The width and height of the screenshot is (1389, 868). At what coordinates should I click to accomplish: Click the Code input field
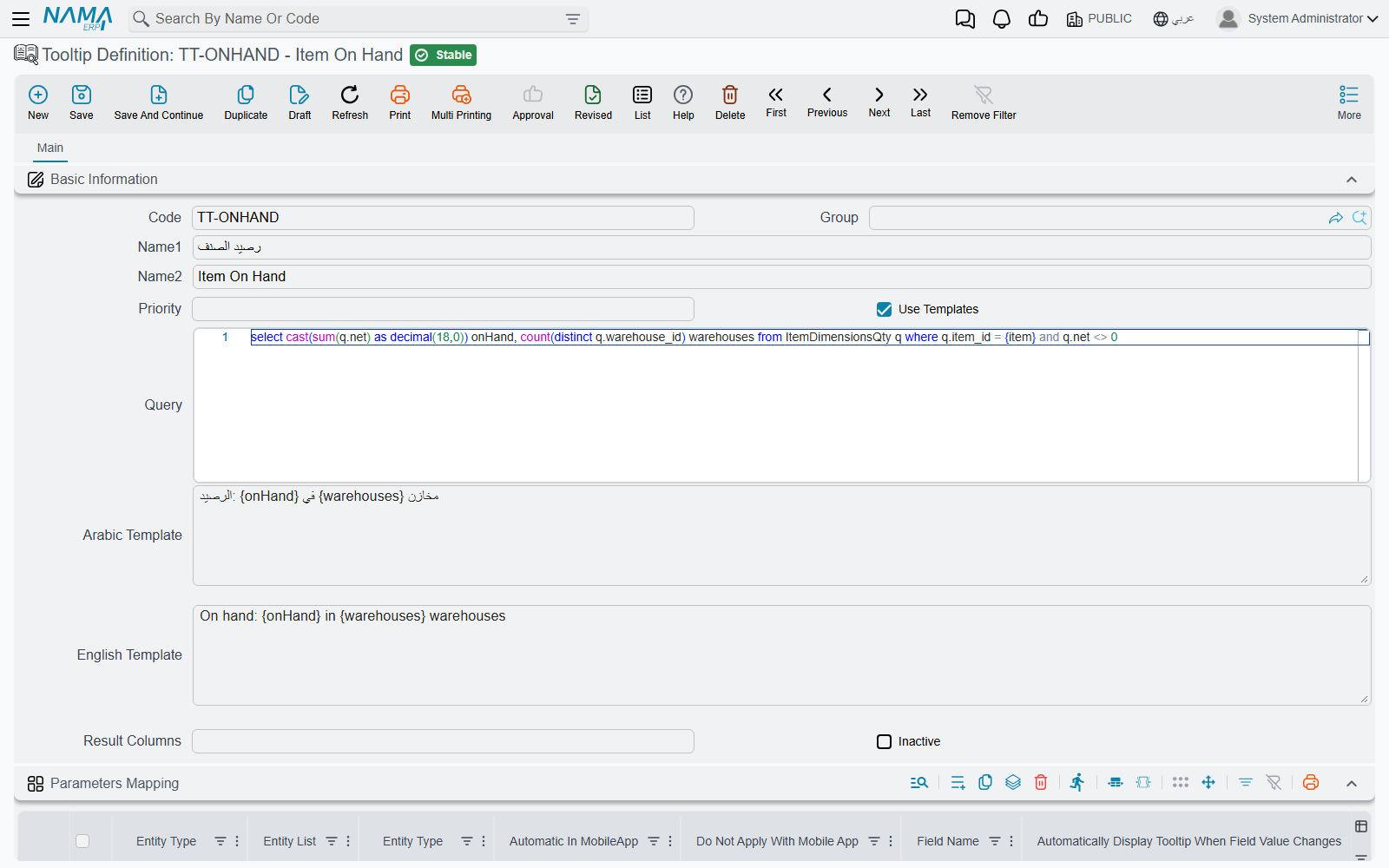point(443,218)
